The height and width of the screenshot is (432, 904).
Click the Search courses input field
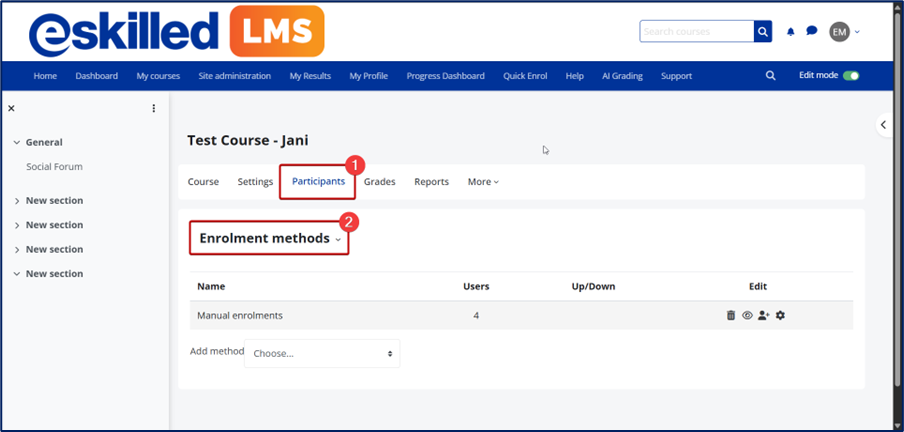(696, 32)
